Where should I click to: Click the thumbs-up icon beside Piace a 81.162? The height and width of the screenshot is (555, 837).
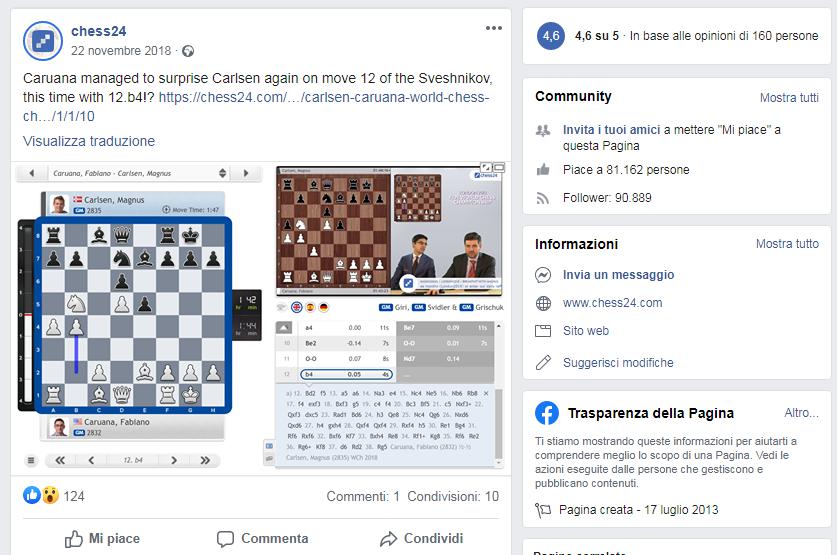tap(543, 170)
